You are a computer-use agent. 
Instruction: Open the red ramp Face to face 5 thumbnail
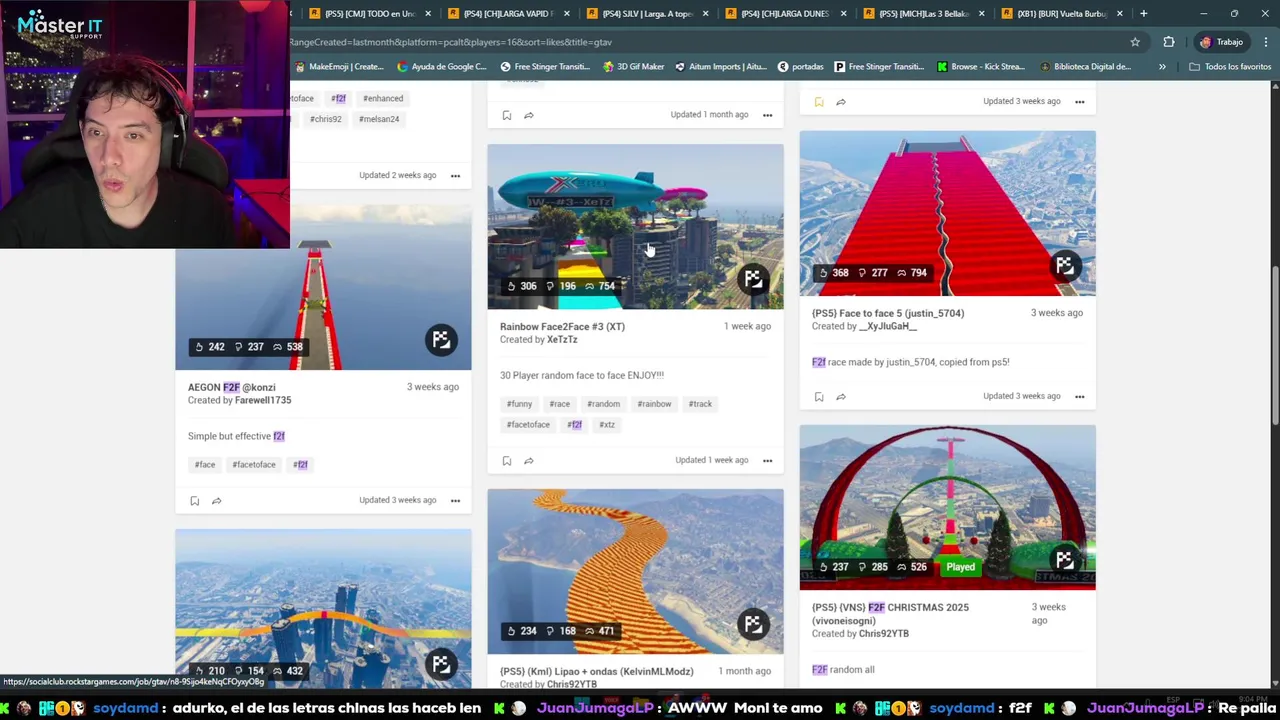point(947,213)
